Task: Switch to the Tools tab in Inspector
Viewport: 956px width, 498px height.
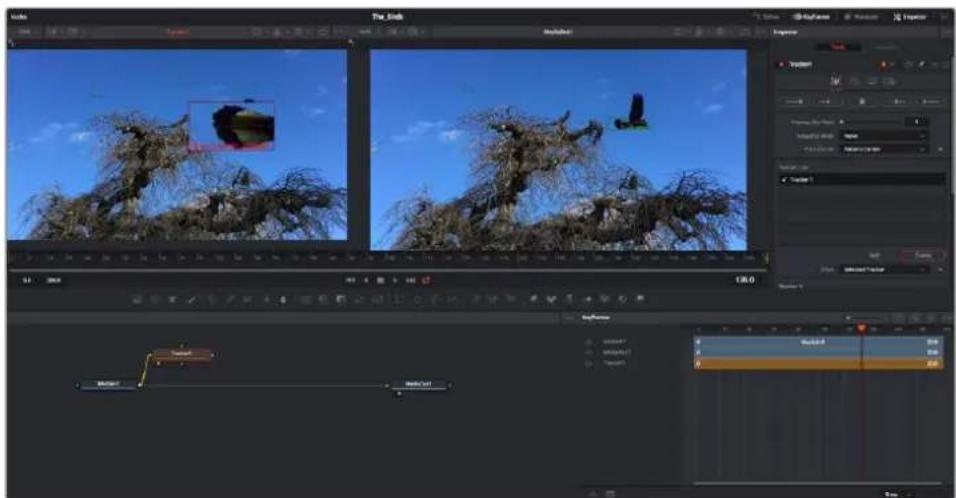Action: coord(838,47)
